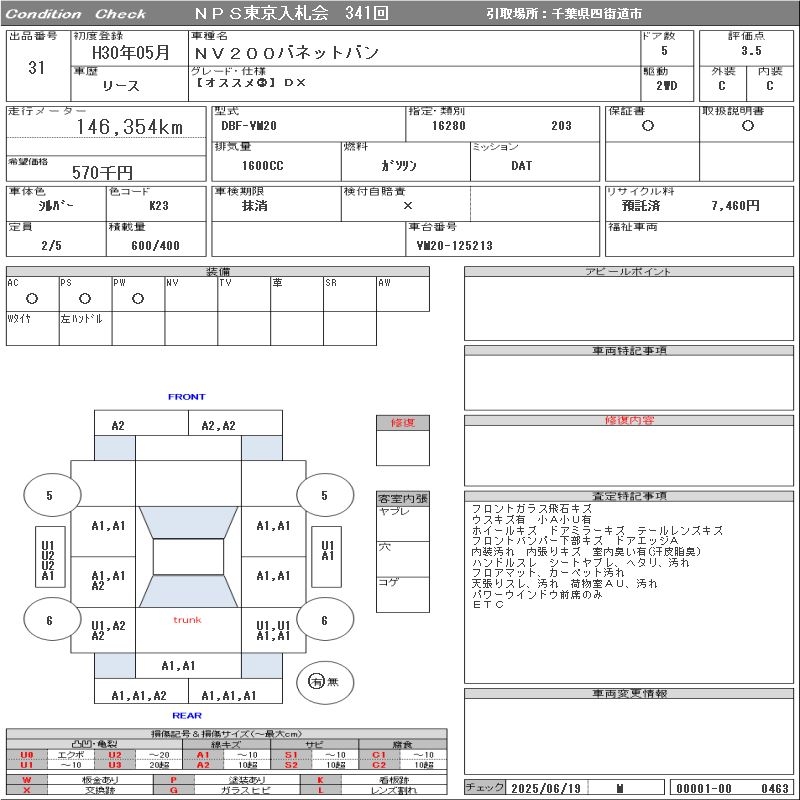The height and width of the screenshot is (800, 800).
Task: Click the Condition Check header title
Action: click(x=77, y=14)
